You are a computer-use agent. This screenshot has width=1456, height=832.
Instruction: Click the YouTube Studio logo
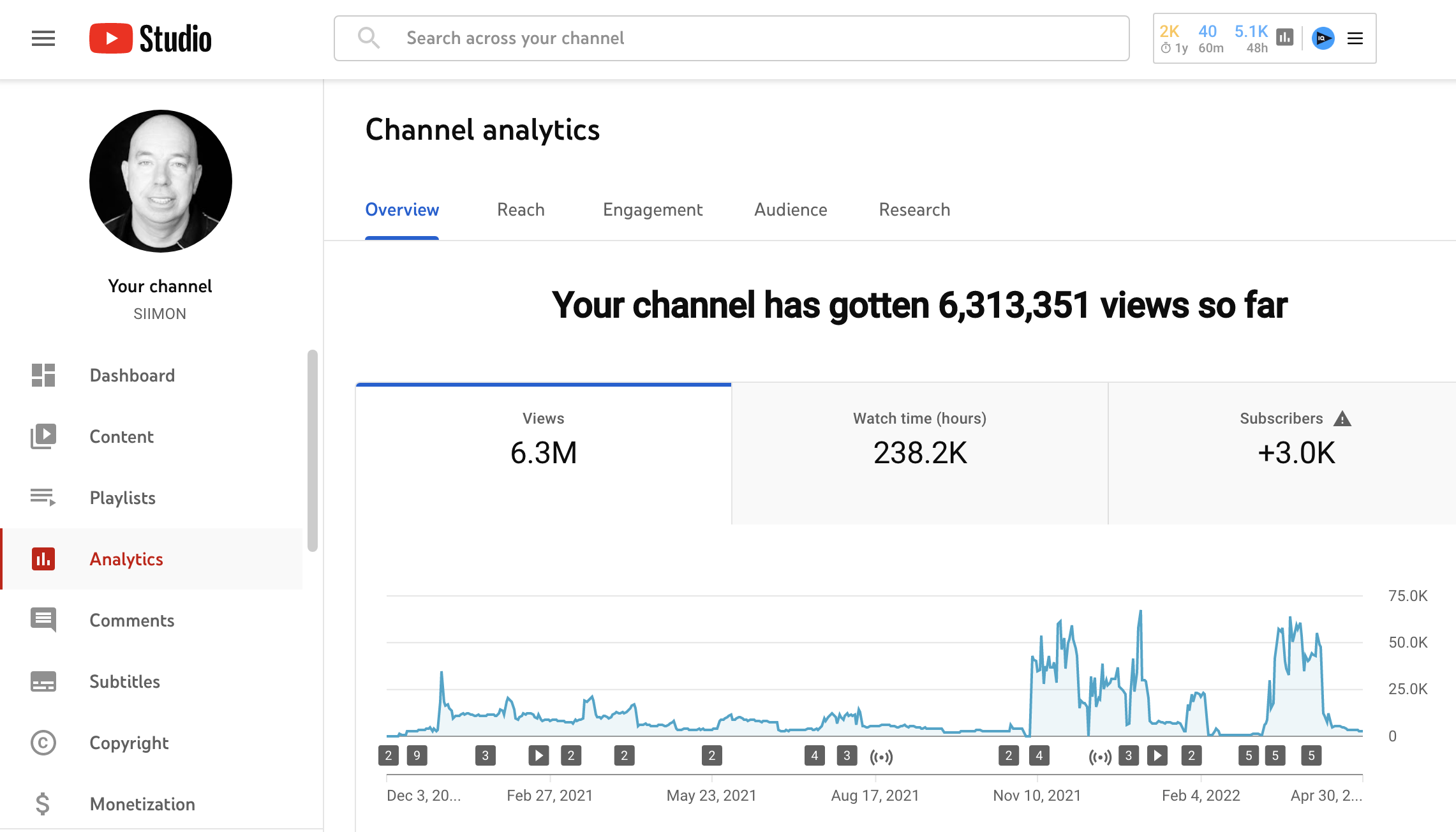[x=151, y=38]
